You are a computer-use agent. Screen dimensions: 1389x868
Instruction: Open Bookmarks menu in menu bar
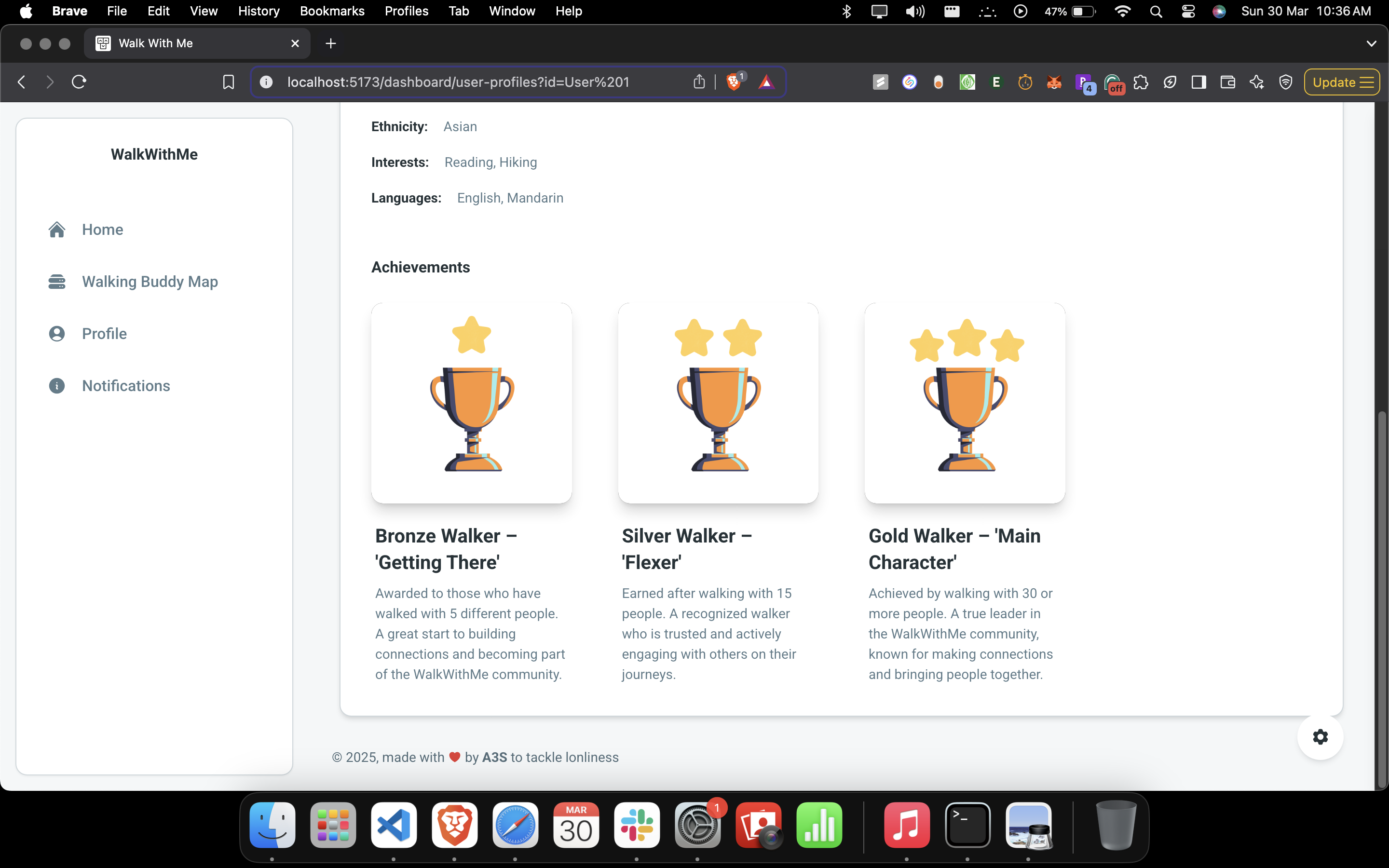[x=332, y=12]
